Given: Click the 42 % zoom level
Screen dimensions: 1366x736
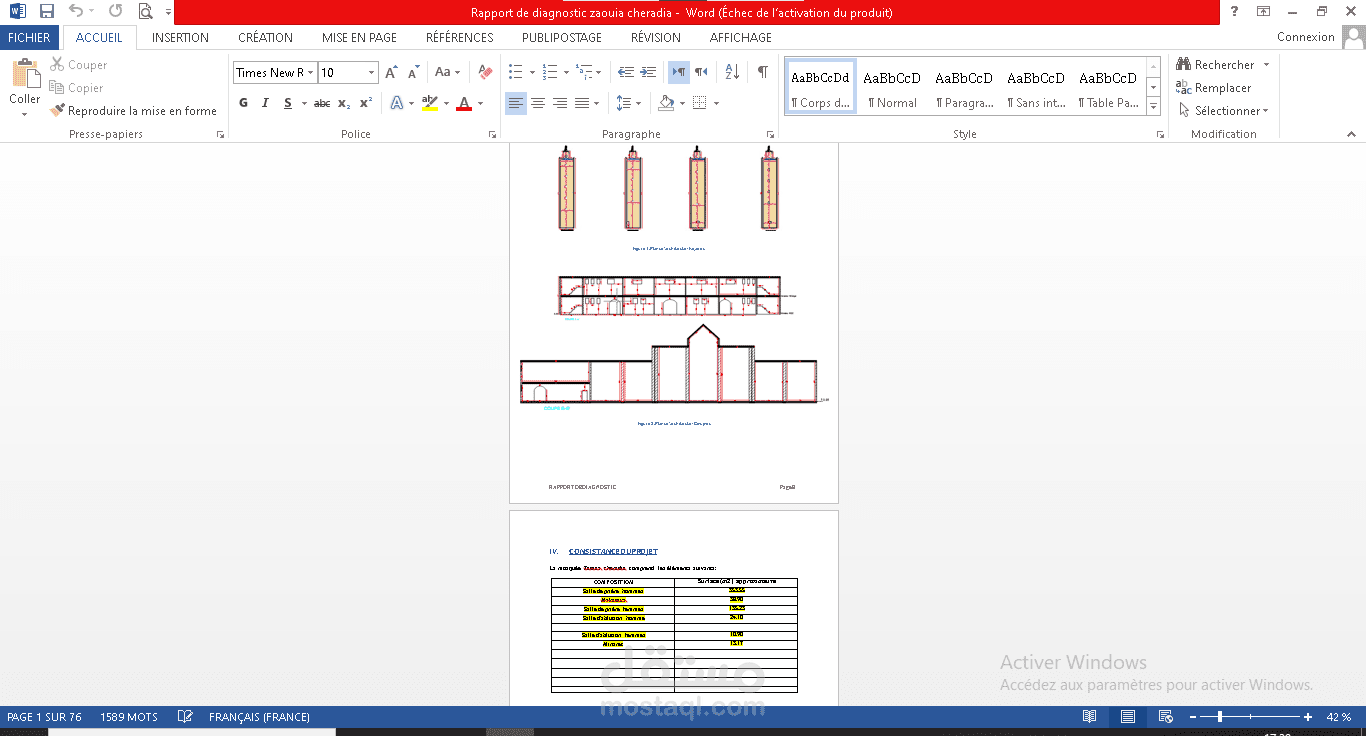Looking at the screenshot, I should click(x=1339, y=717).
